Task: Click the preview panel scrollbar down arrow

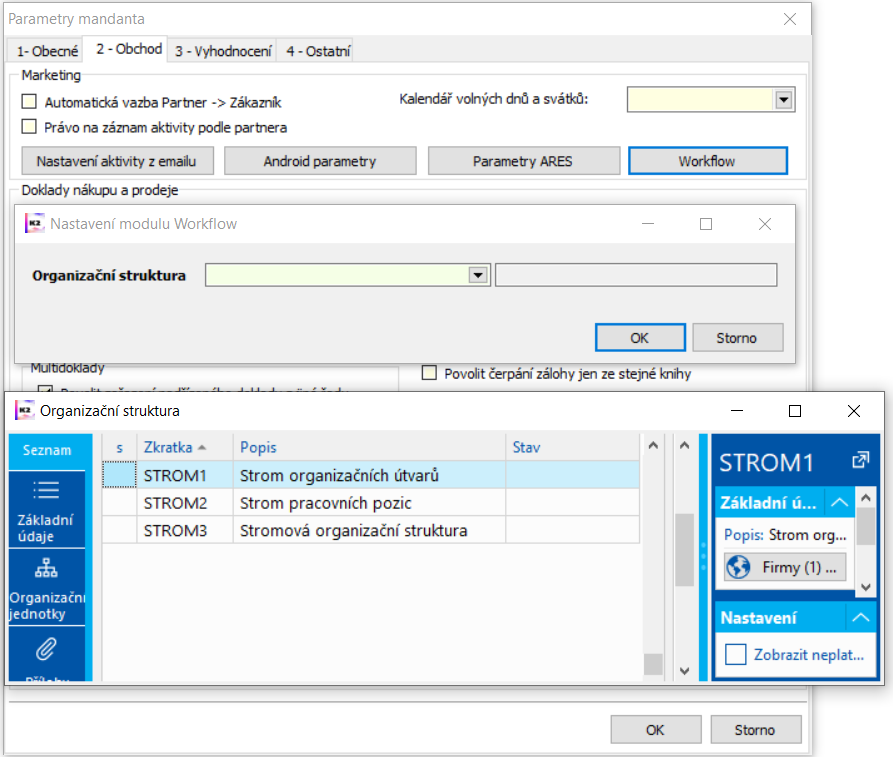Action: [866, 587]
